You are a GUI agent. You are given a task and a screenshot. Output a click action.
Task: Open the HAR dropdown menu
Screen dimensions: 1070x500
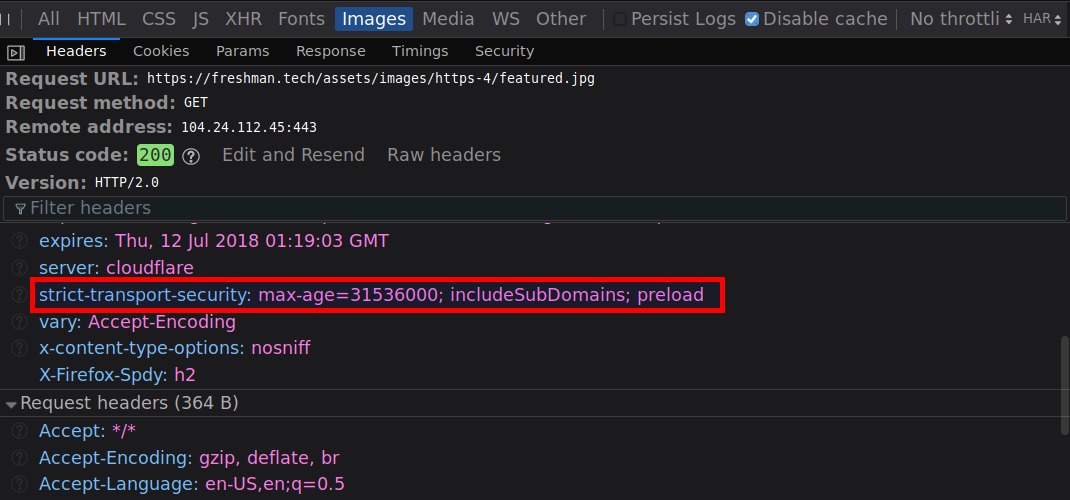click(1042, 19)
